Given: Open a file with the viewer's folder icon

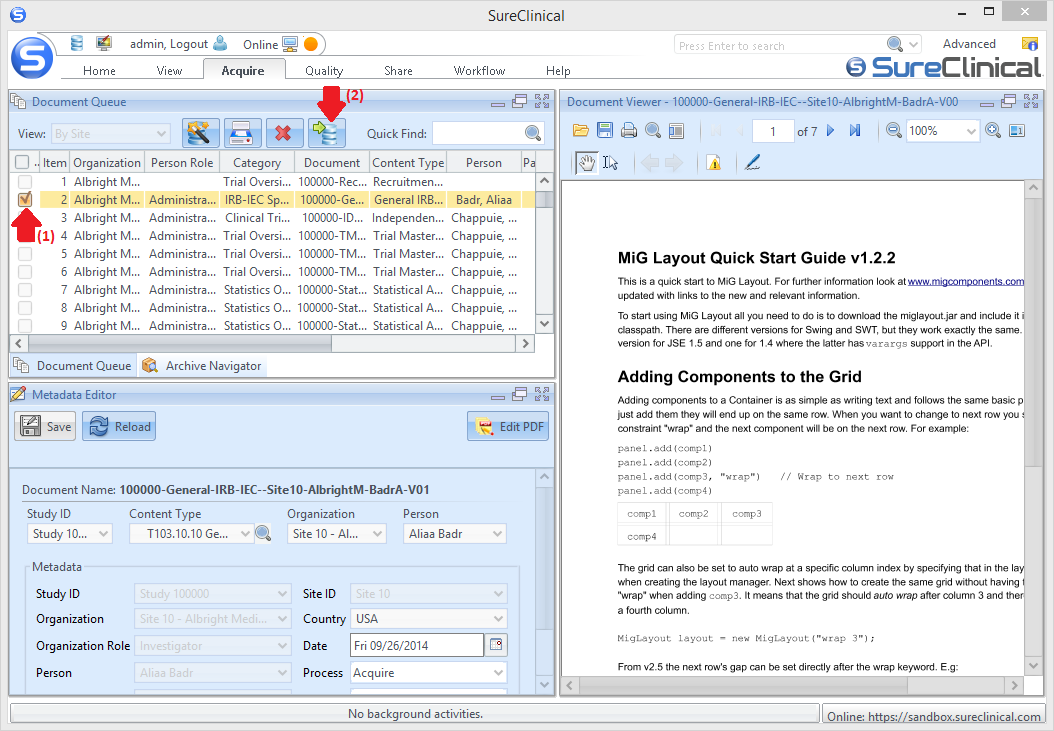Looking at the screenshot, I should point(581,130).
